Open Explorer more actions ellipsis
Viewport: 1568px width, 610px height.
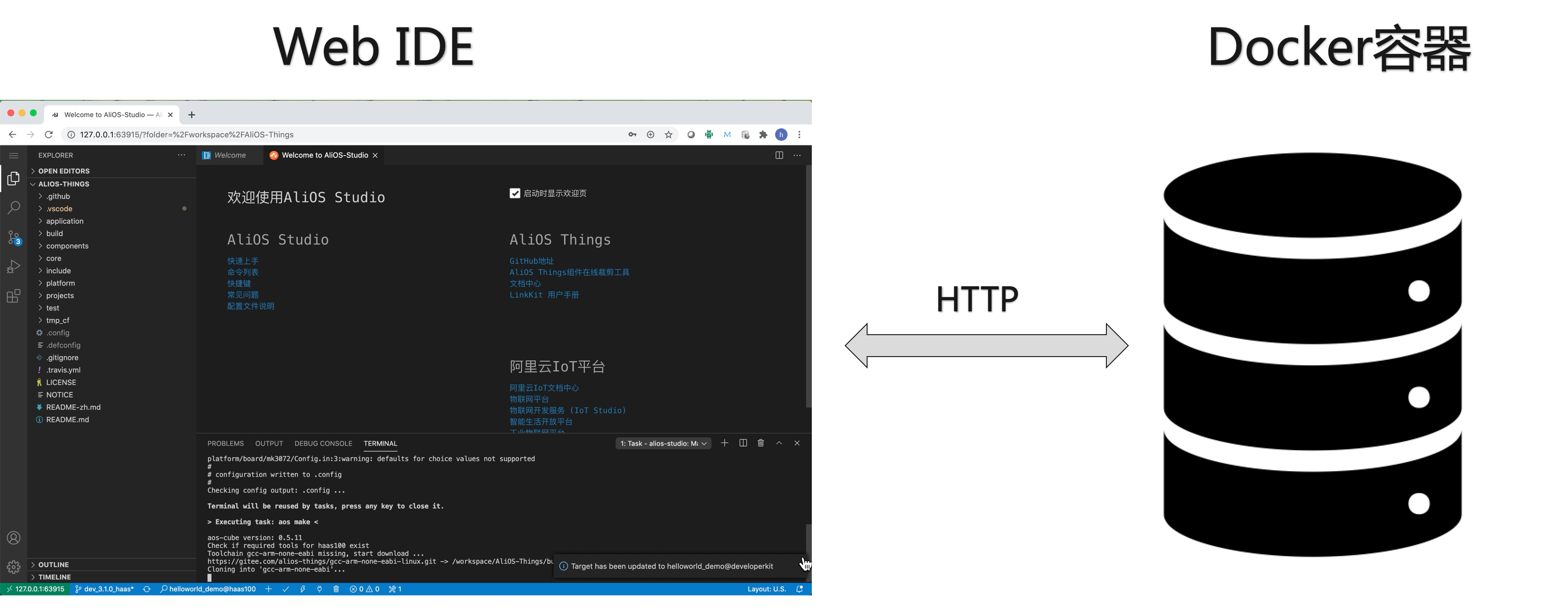click(x=181, y=155)
